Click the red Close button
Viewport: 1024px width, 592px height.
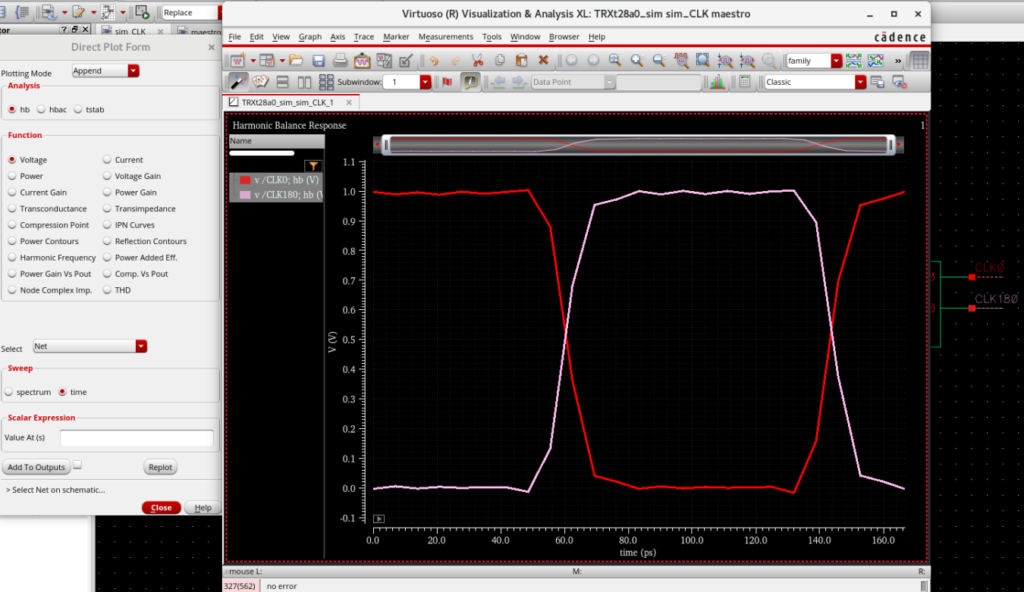(161, 508)
